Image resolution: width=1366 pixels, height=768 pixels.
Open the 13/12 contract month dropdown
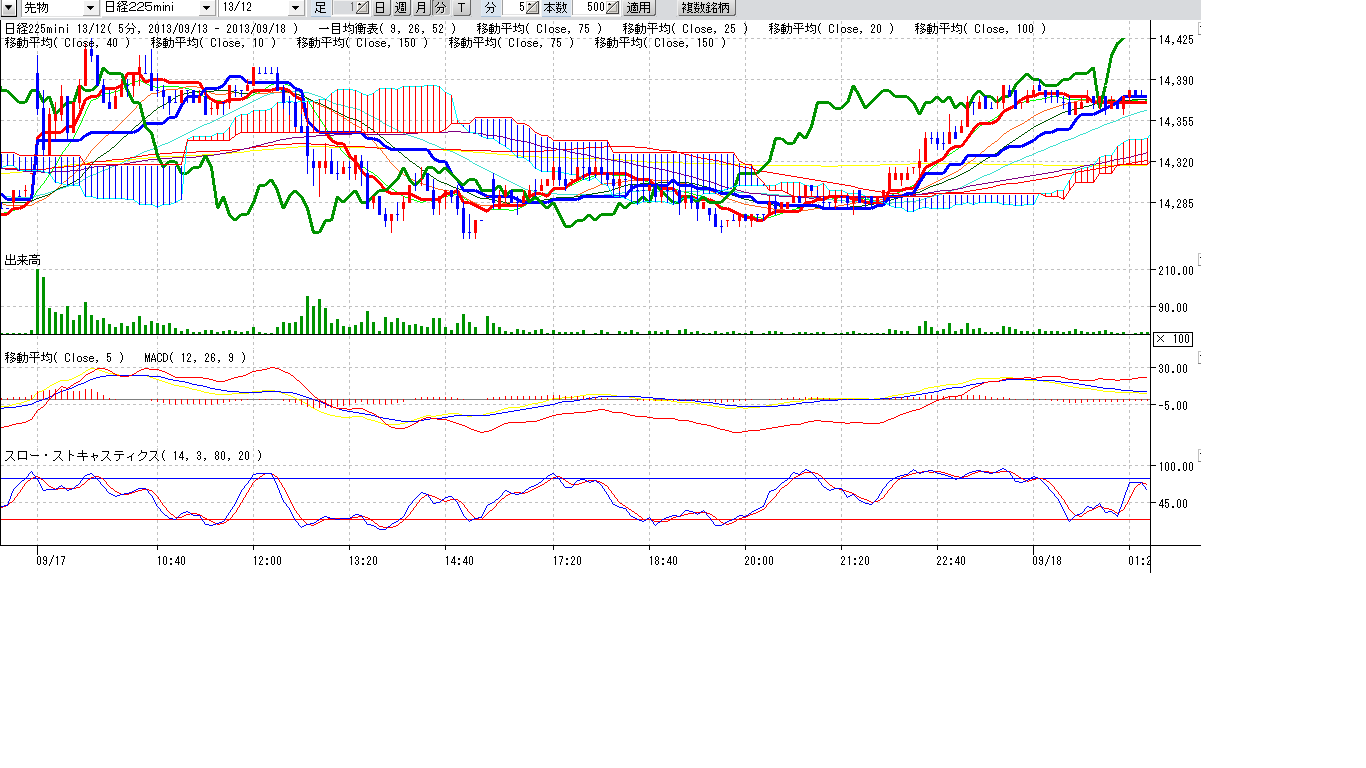coord(294,7)
